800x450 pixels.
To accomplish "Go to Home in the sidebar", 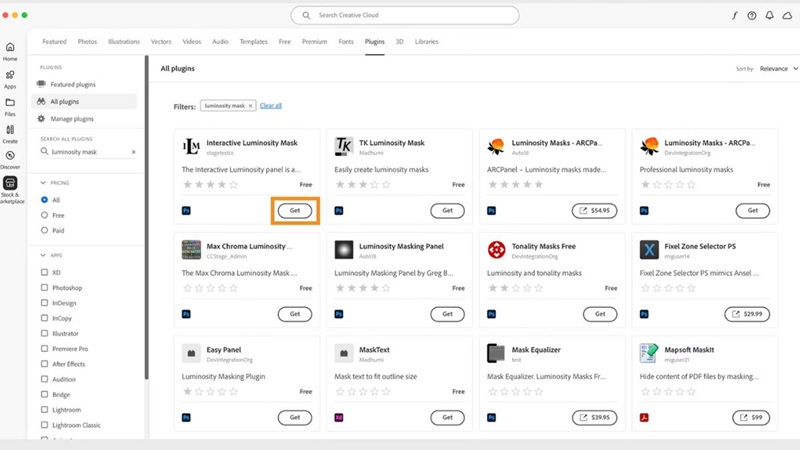I will tap(10, 51).
